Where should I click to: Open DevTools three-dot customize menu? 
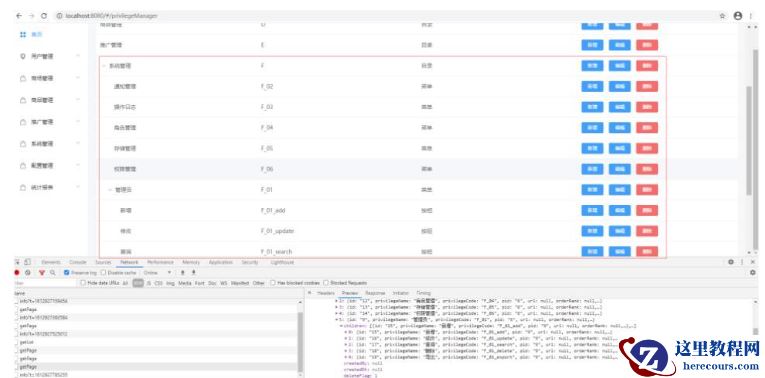pyautogui.click(x=742, y=262)
